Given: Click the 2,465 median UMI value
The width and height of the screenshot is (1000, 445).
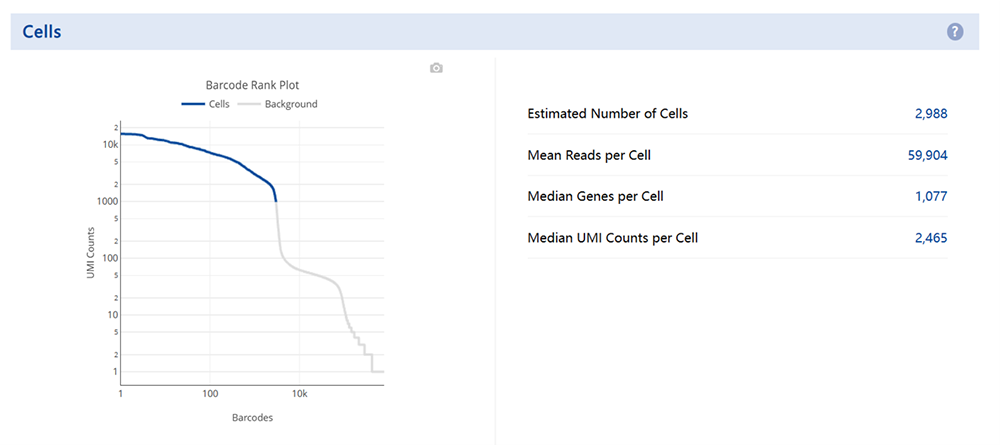Looking at the screenshot, I should (x=930, y=238).
